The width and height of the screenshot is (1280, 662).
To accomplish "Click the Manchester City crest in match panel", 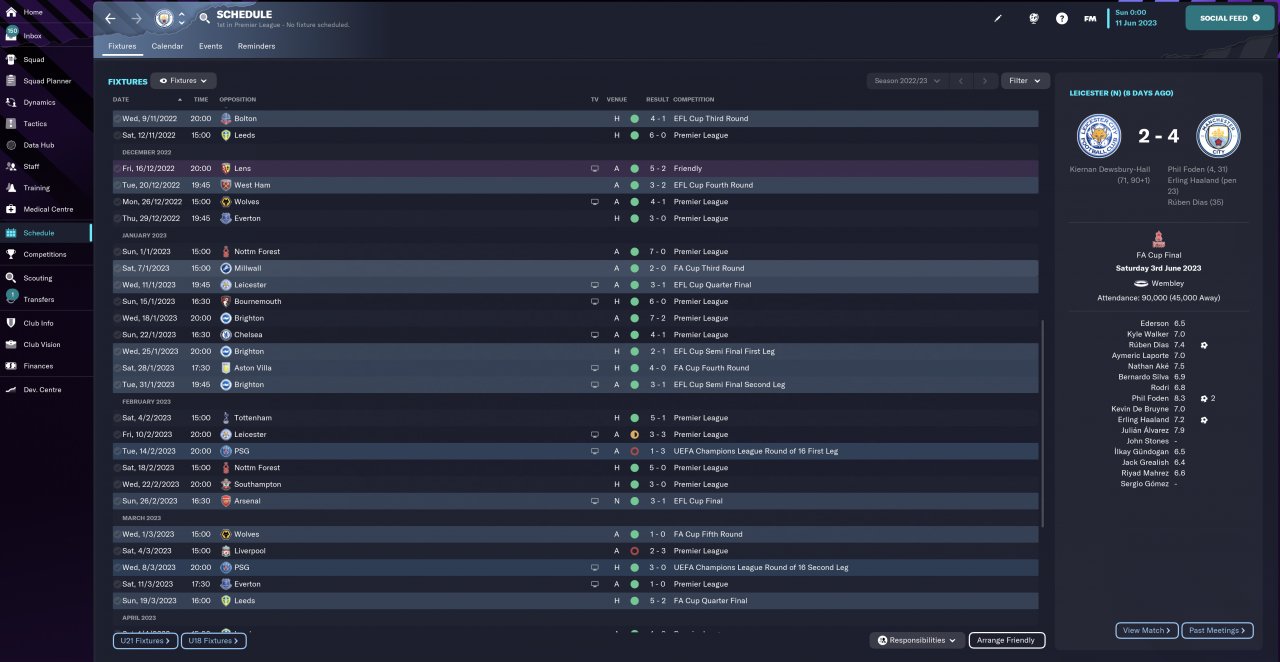I will [1218, 136].
